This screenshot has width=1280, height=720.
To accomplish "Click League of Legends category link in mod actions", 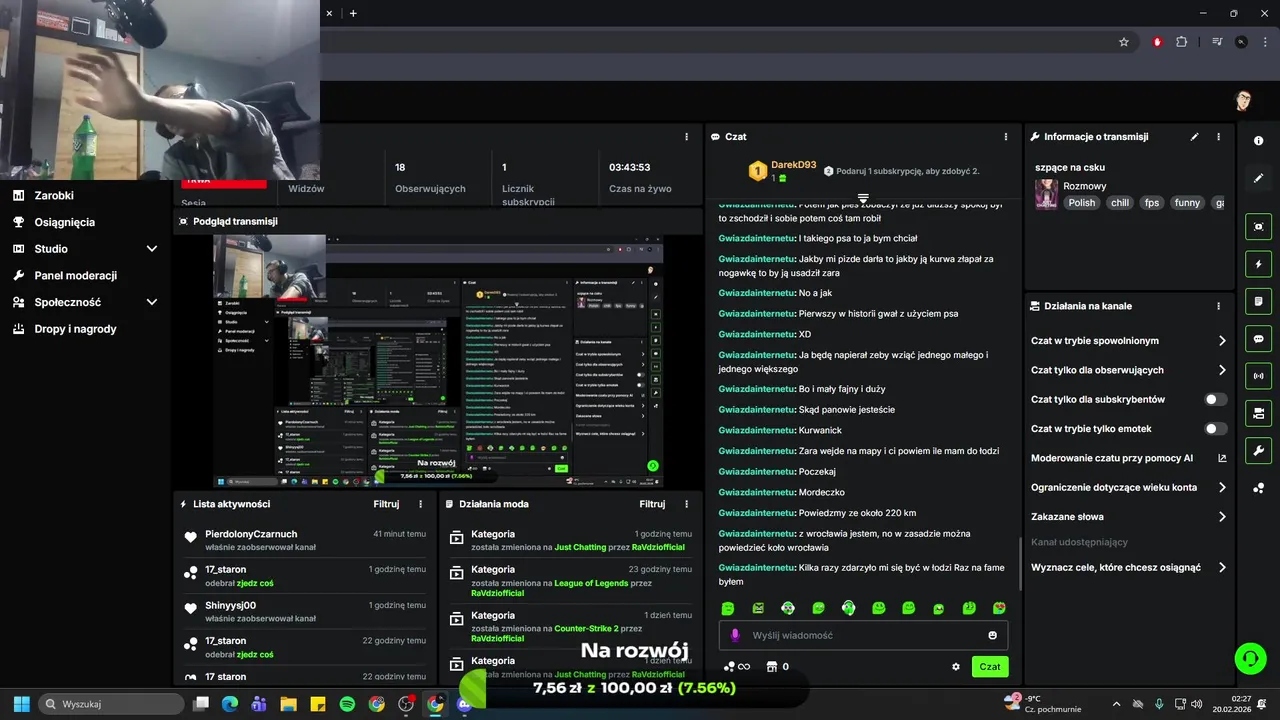I will click(591, 583).
